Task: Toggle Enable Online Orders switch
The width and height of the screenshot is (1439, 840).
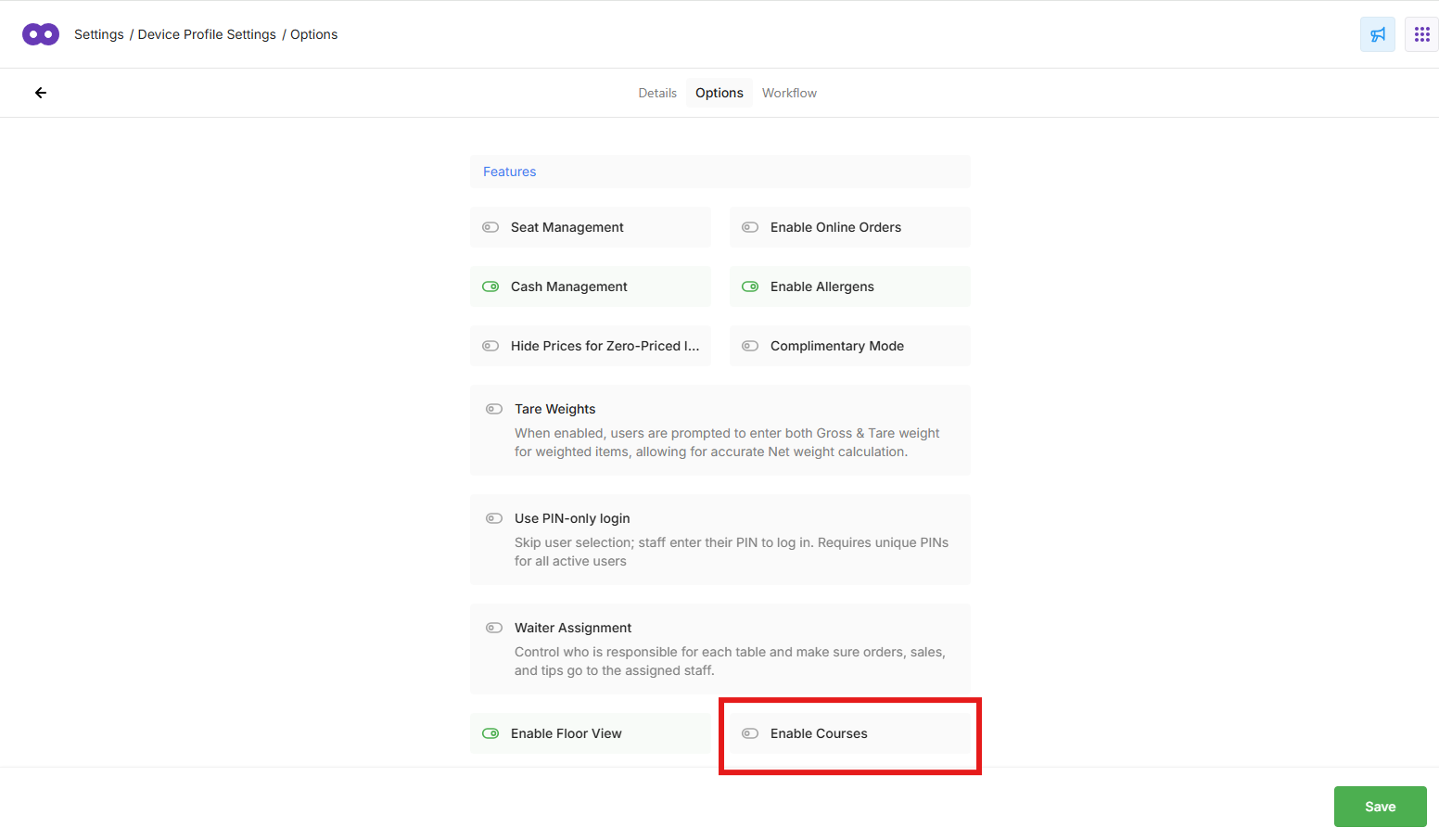Action: pos(750,227)
